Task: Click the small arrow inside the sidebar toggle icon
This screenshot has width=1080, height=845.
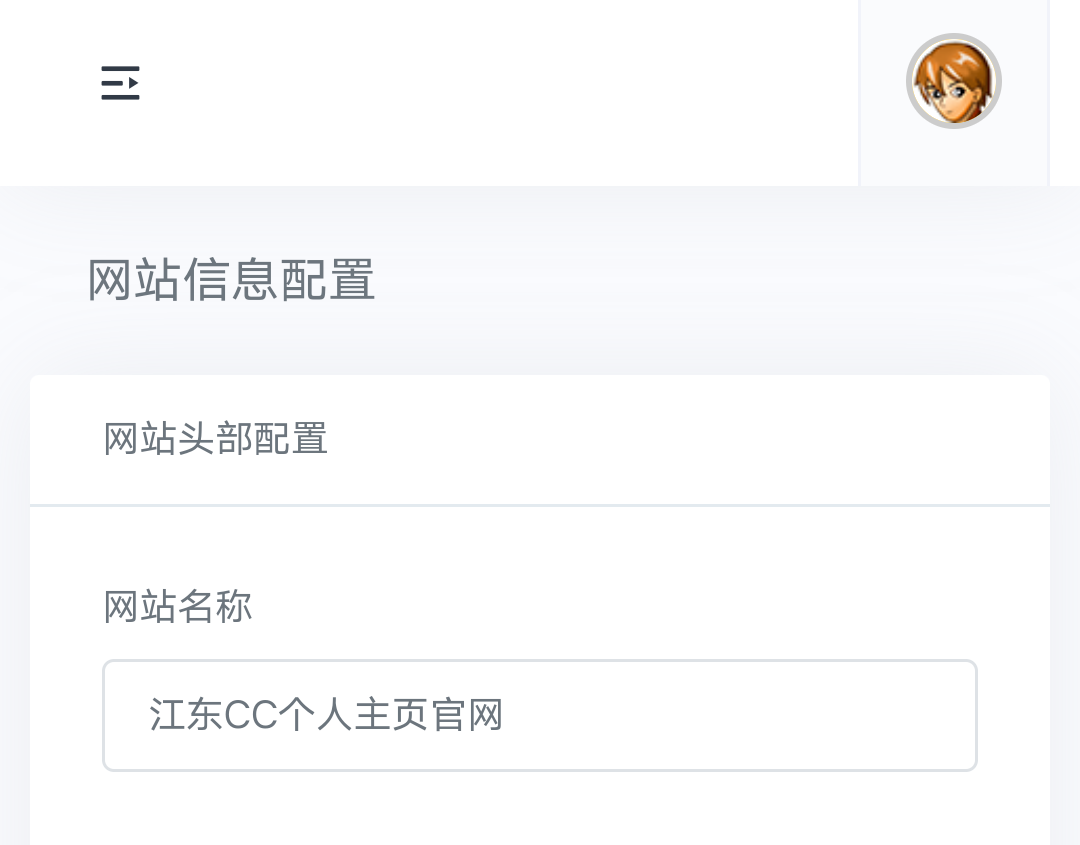Action: click(x=133, y=83)
